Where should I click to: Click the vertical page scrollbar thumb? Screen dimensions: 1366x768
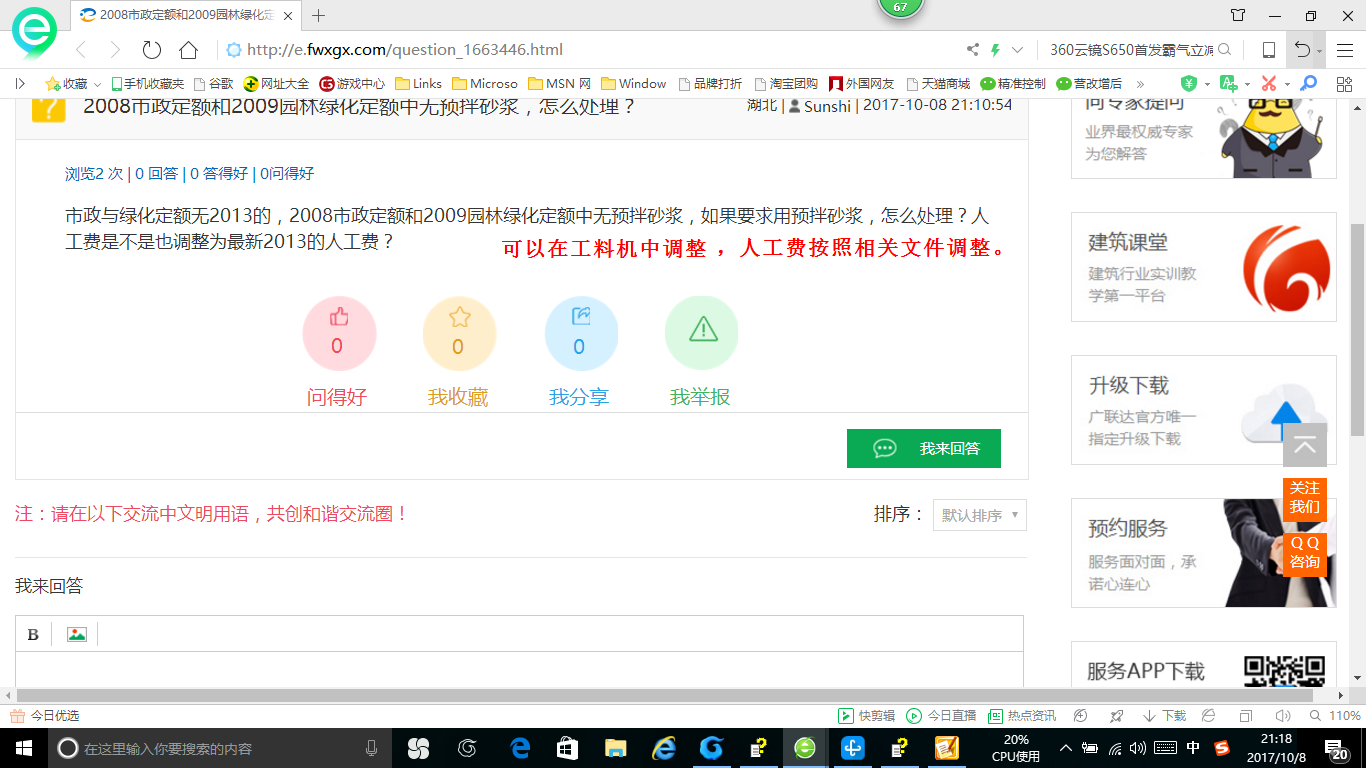[x=1357, y=330]
